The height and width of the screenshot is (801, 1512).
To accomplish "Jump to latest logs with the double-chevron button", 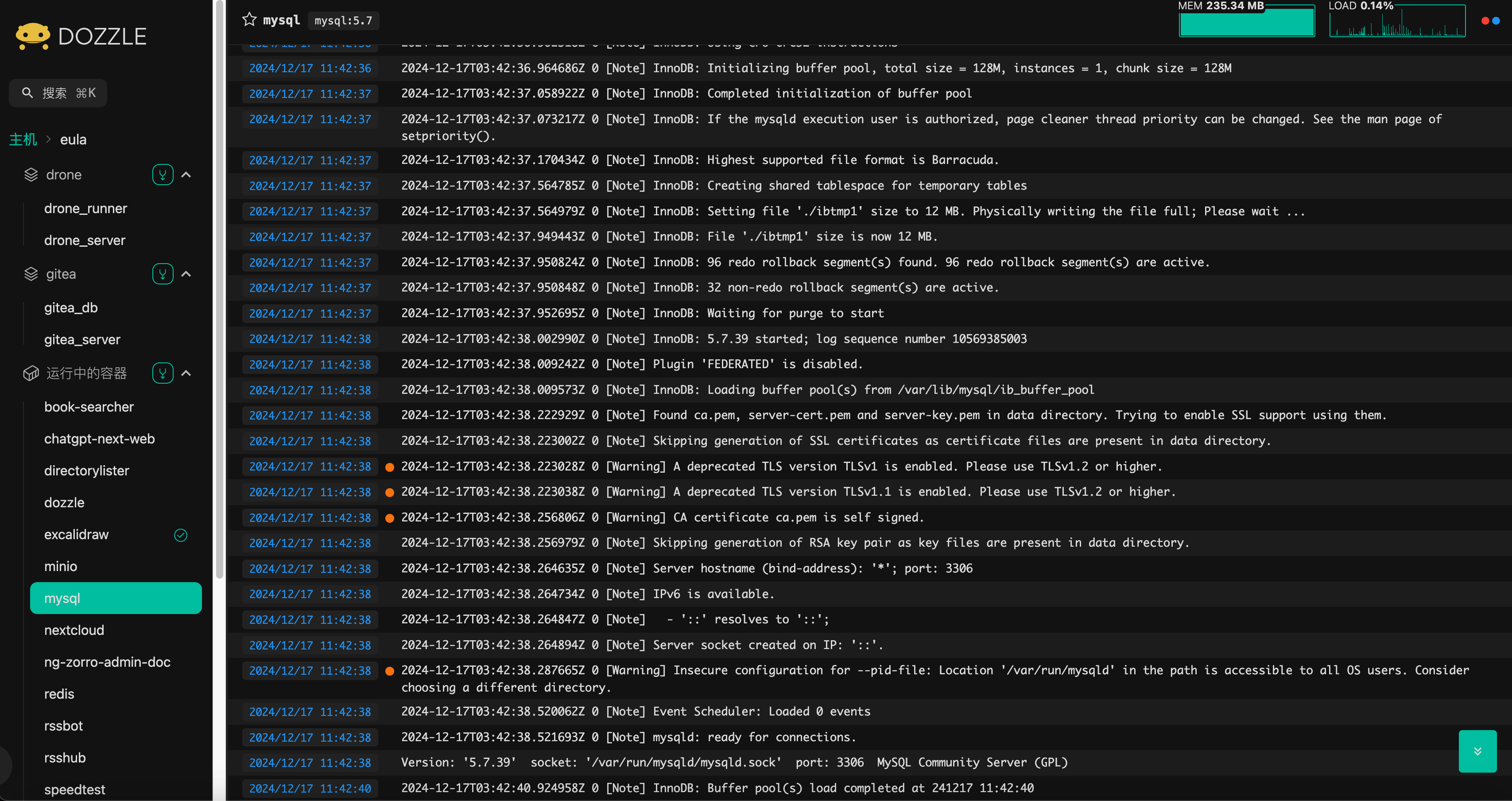I will coord(1477,751).
